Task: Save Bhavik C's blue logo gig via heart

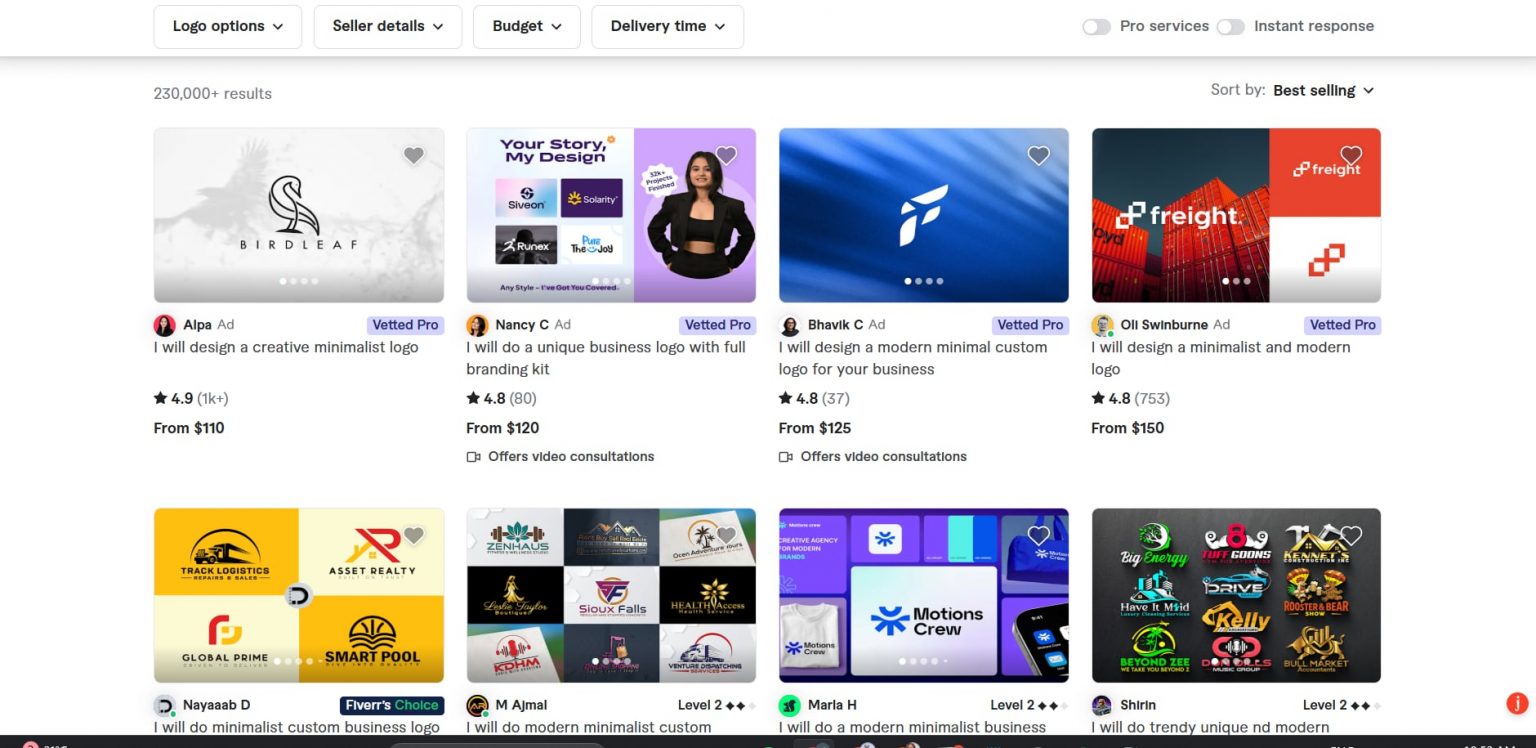Action: point(1039,155)
